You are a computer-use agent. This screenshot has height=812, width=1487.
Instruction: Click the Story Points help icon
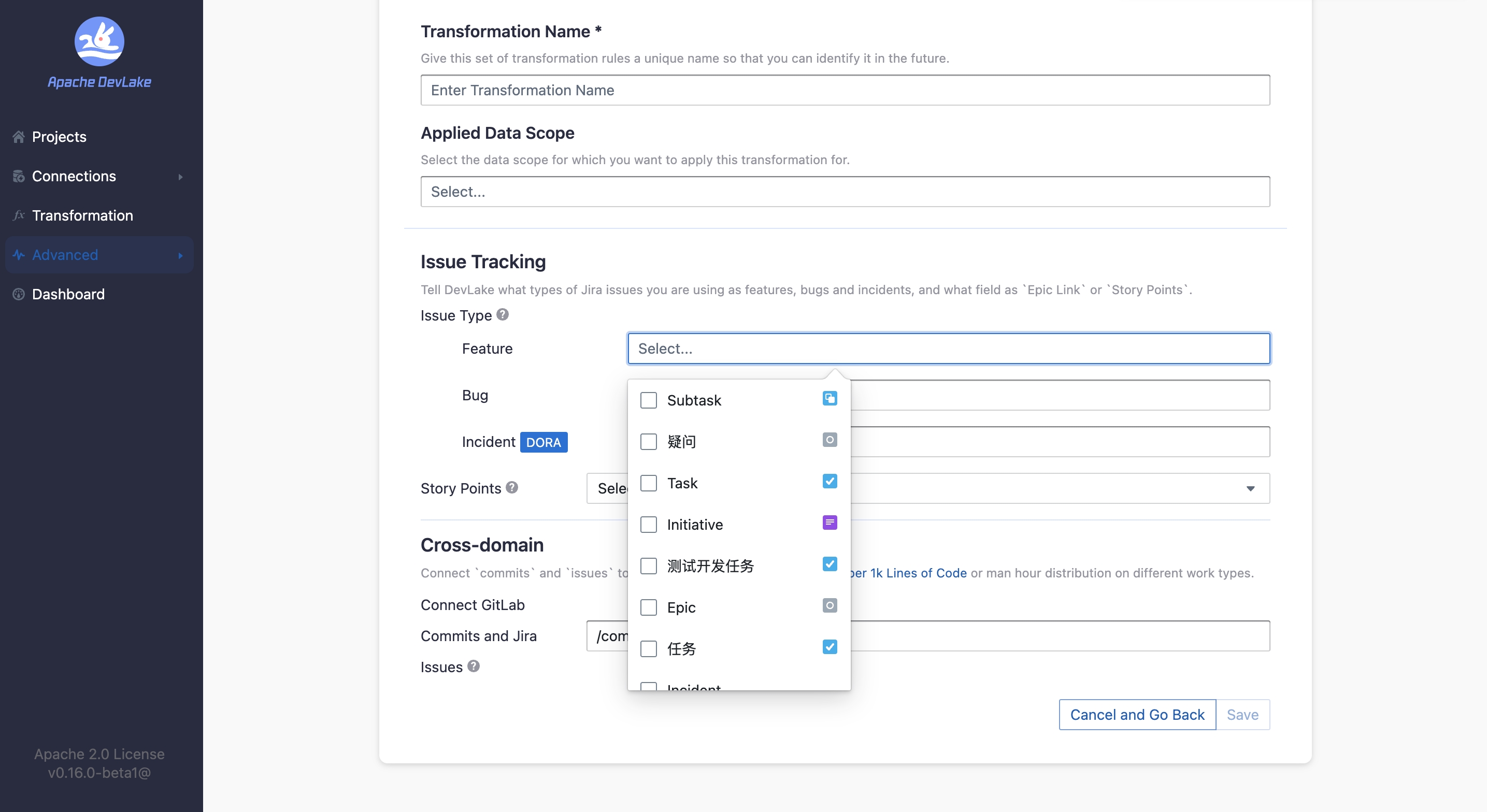512,487
